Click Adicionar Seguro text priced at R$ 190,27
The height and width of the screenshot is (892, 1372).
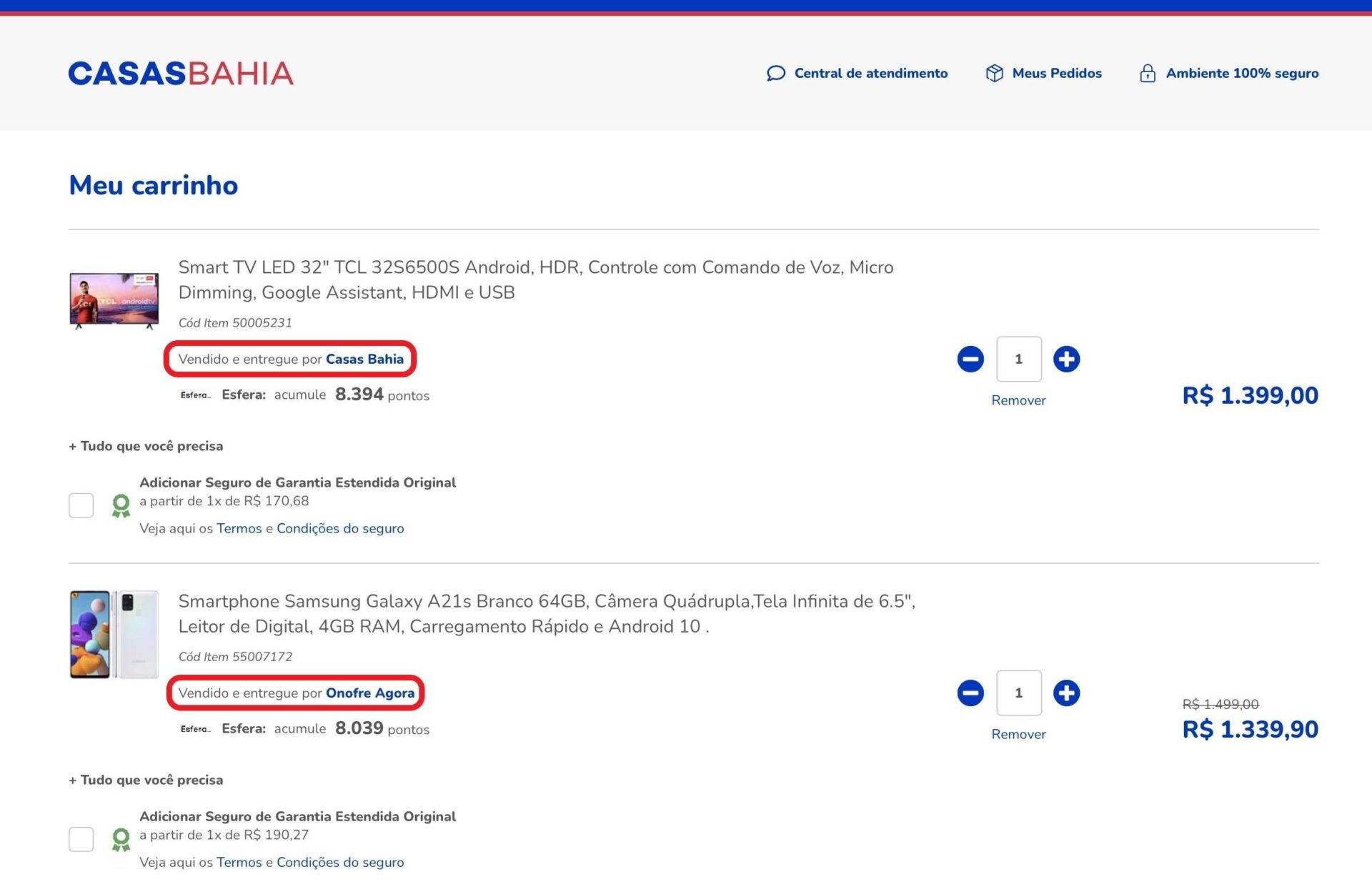tap(297, 816)
